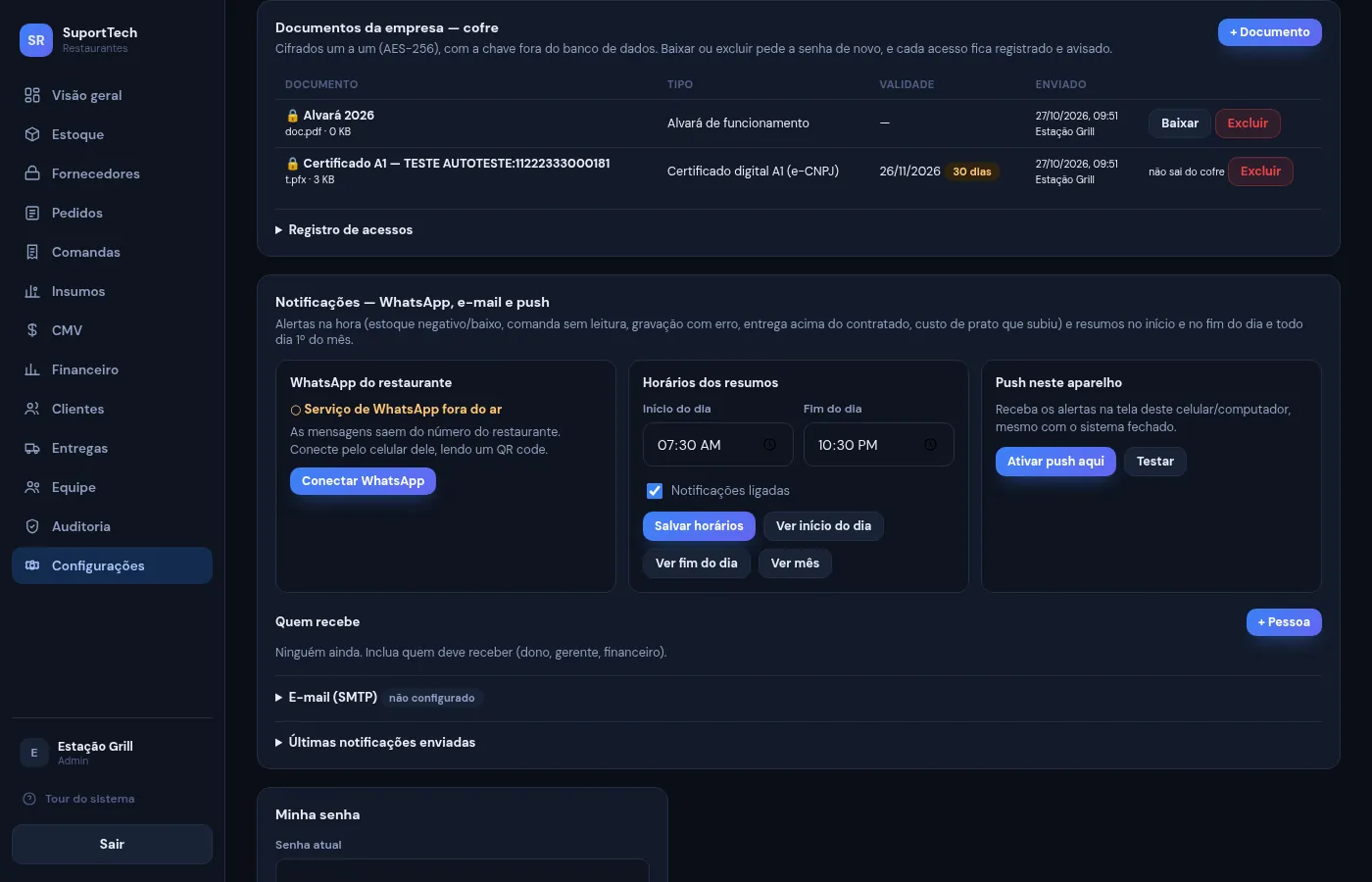This screenshot has width=1372, height=882.
Task: Download the Alvará 2026 document with Baixar
Action: tap(1180, 123)
